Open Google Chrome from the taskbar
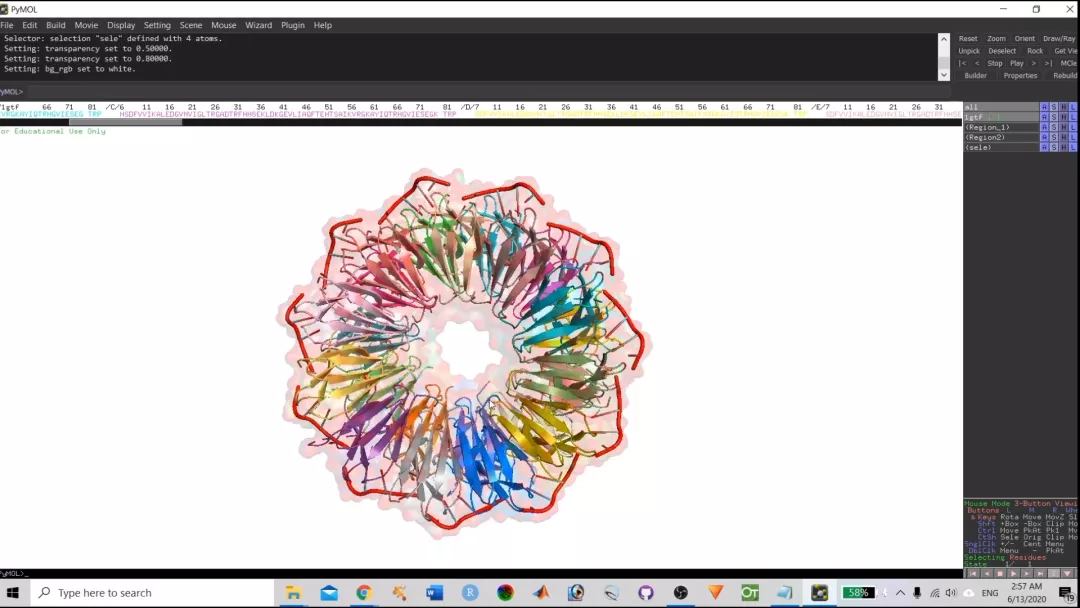The image size is (1080, 608). coord(364,593)
